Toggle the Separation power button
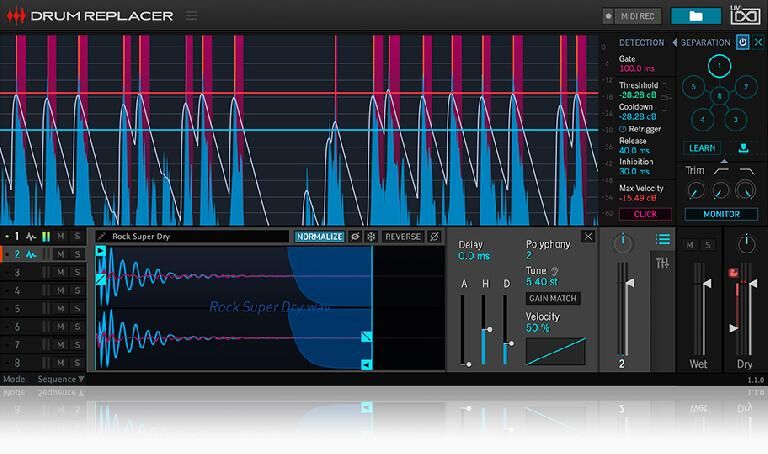The width and height of the screenshot is (768, 454). (x=743, y=43)
